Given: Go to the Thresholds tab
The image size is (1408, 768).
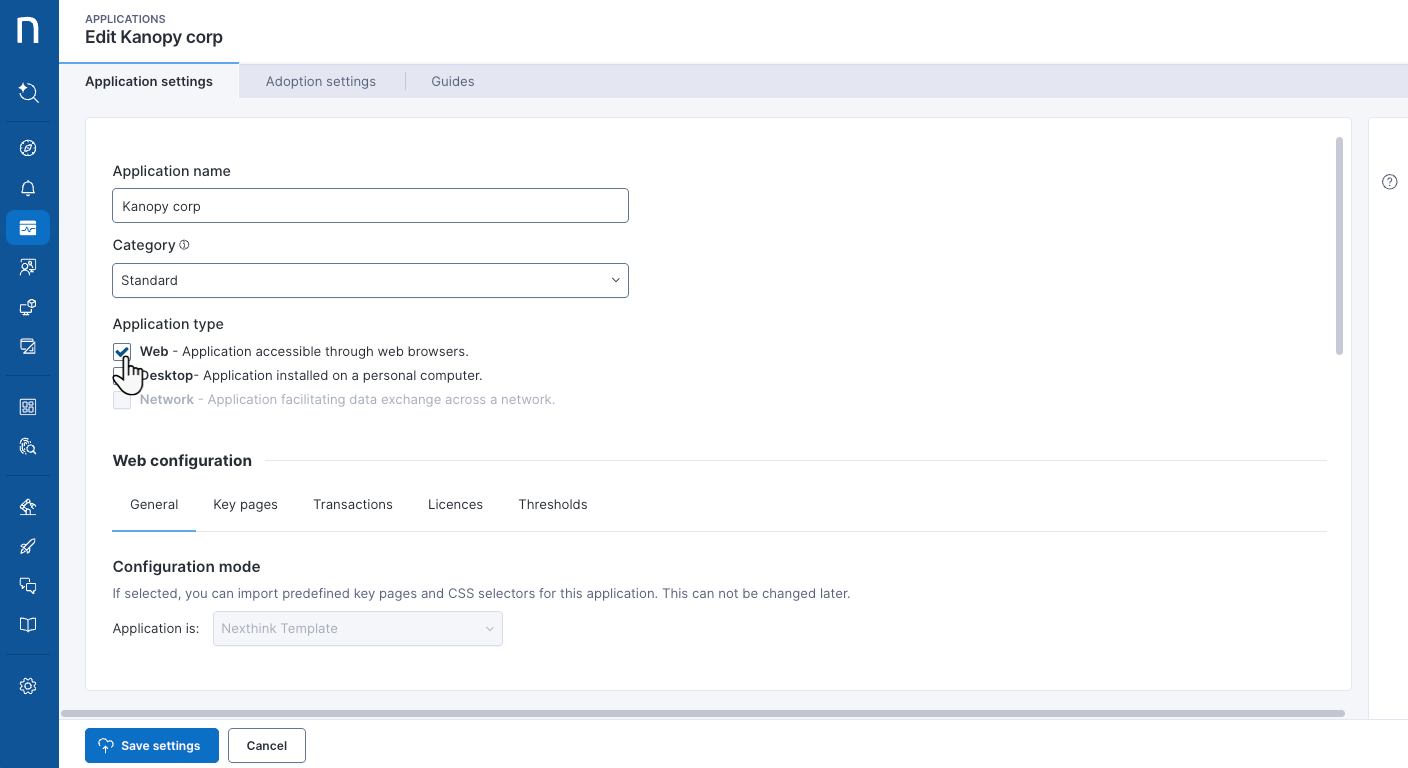Looking at the screenshot, I should pos(552,505).
